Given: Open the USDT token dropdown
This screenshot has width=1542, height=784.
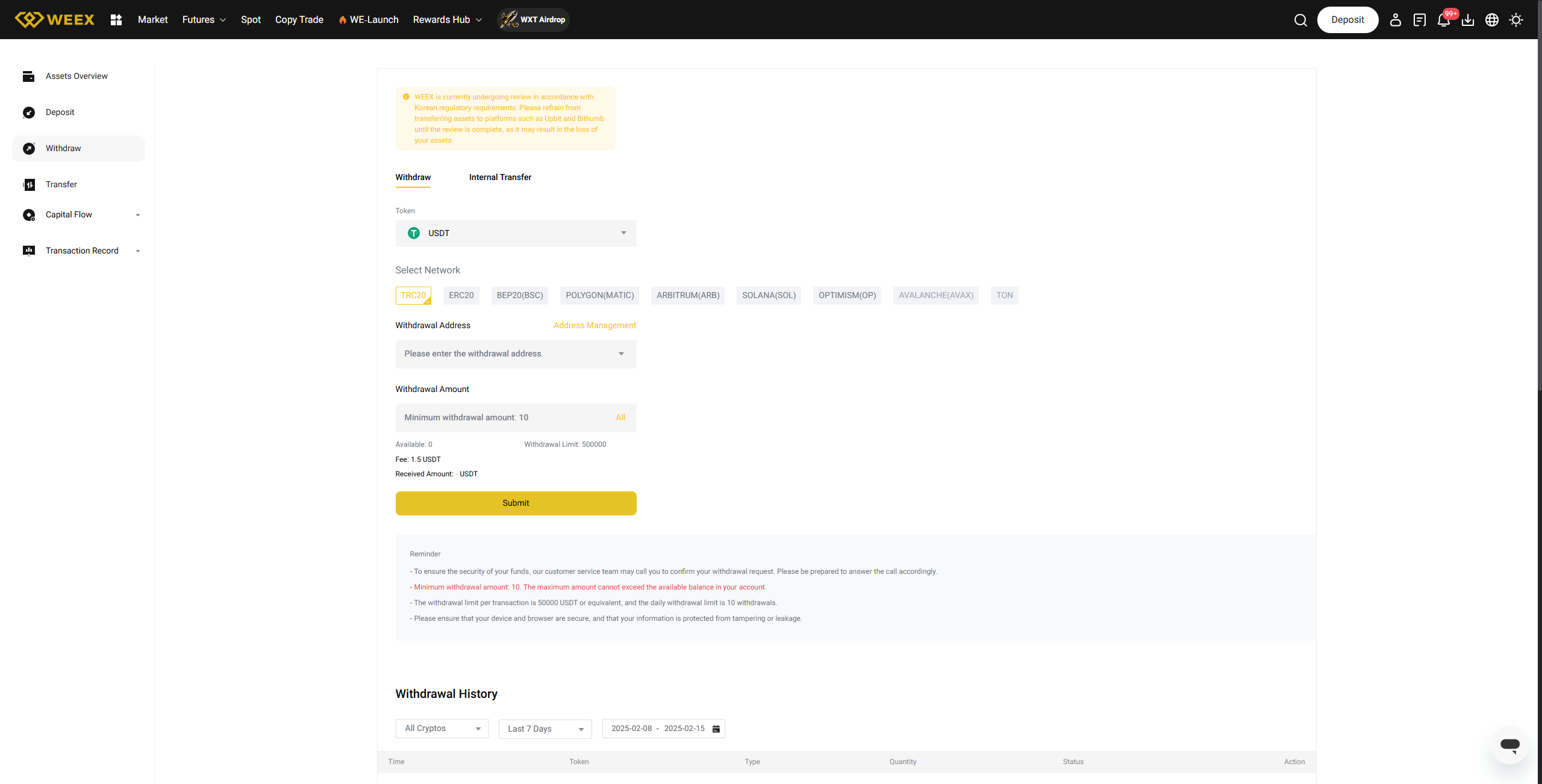Looking at the screenshot, I should (x=516, y=233).
